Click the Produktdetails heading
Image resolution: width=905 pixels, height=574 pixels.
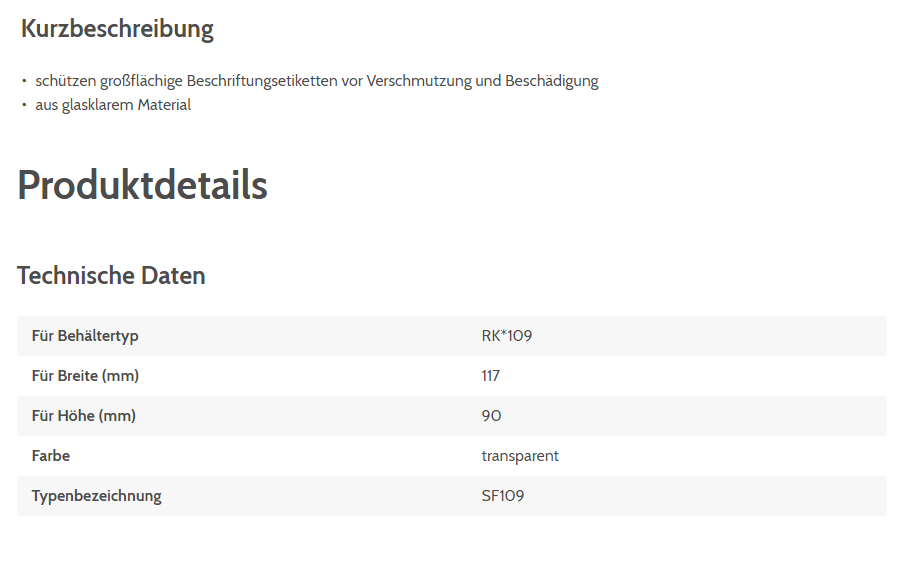143,185
